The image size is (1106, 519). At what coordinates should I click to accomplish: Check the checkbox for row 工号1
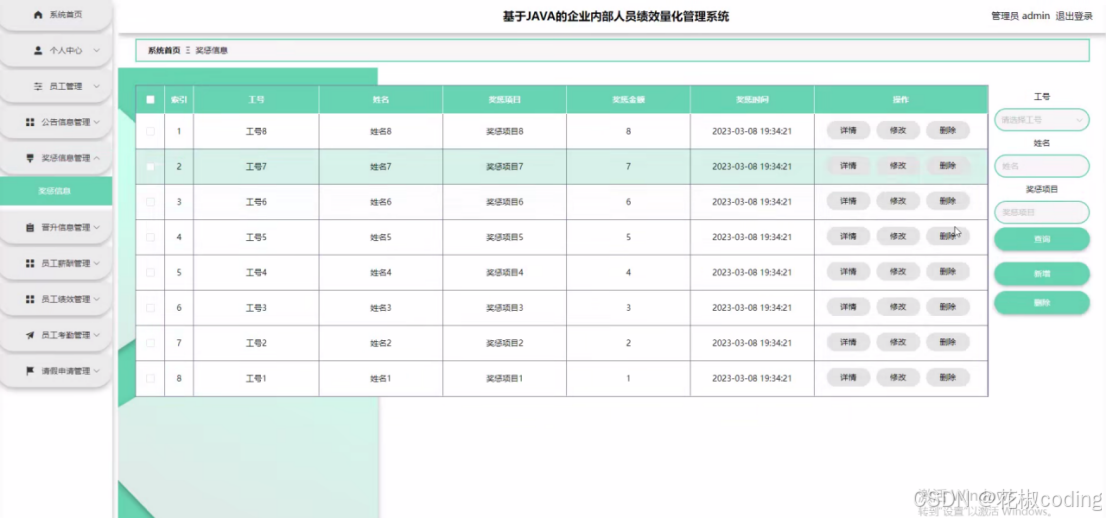coord(150,378)
